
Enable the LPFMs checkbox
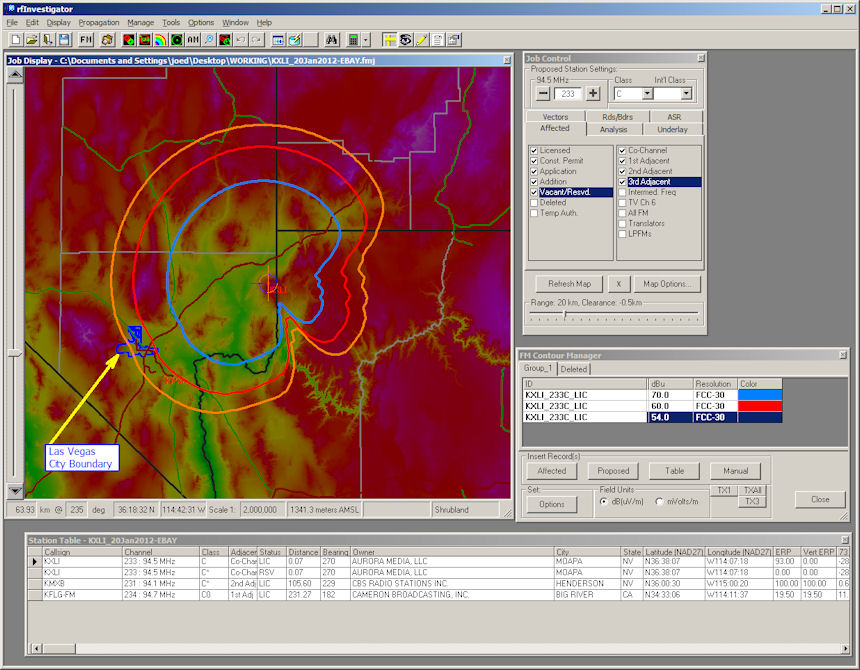coord(622,234)
